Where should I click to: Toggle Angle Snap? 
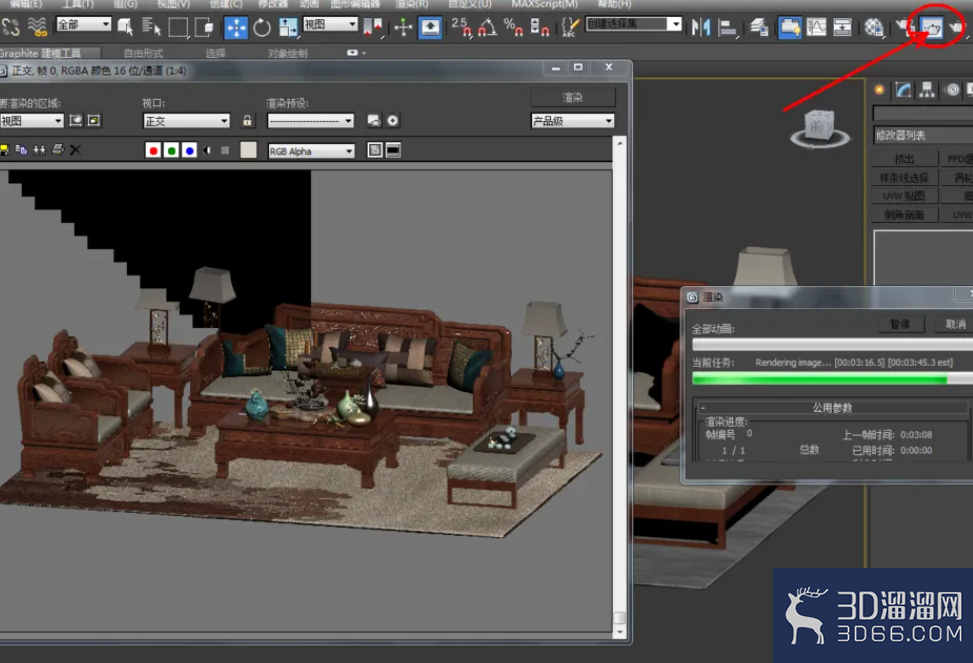(x=488, y=27)
